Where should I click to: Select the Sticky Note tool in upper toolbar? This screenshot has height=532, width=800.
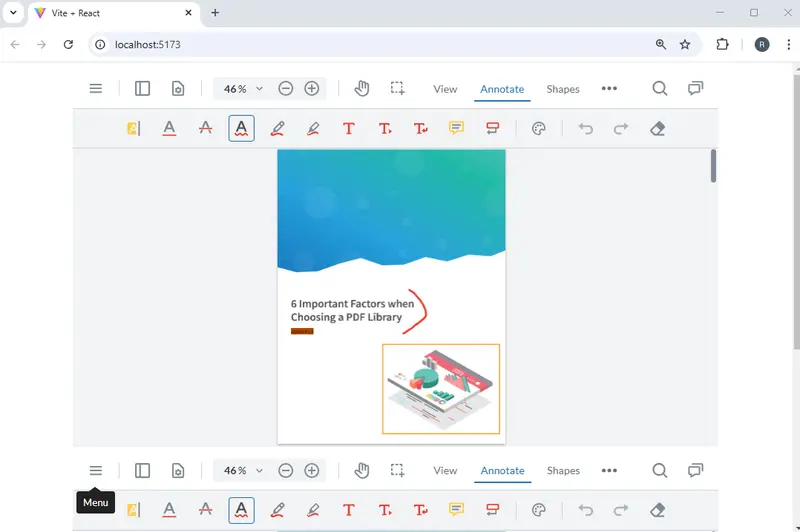pos(457,129)
